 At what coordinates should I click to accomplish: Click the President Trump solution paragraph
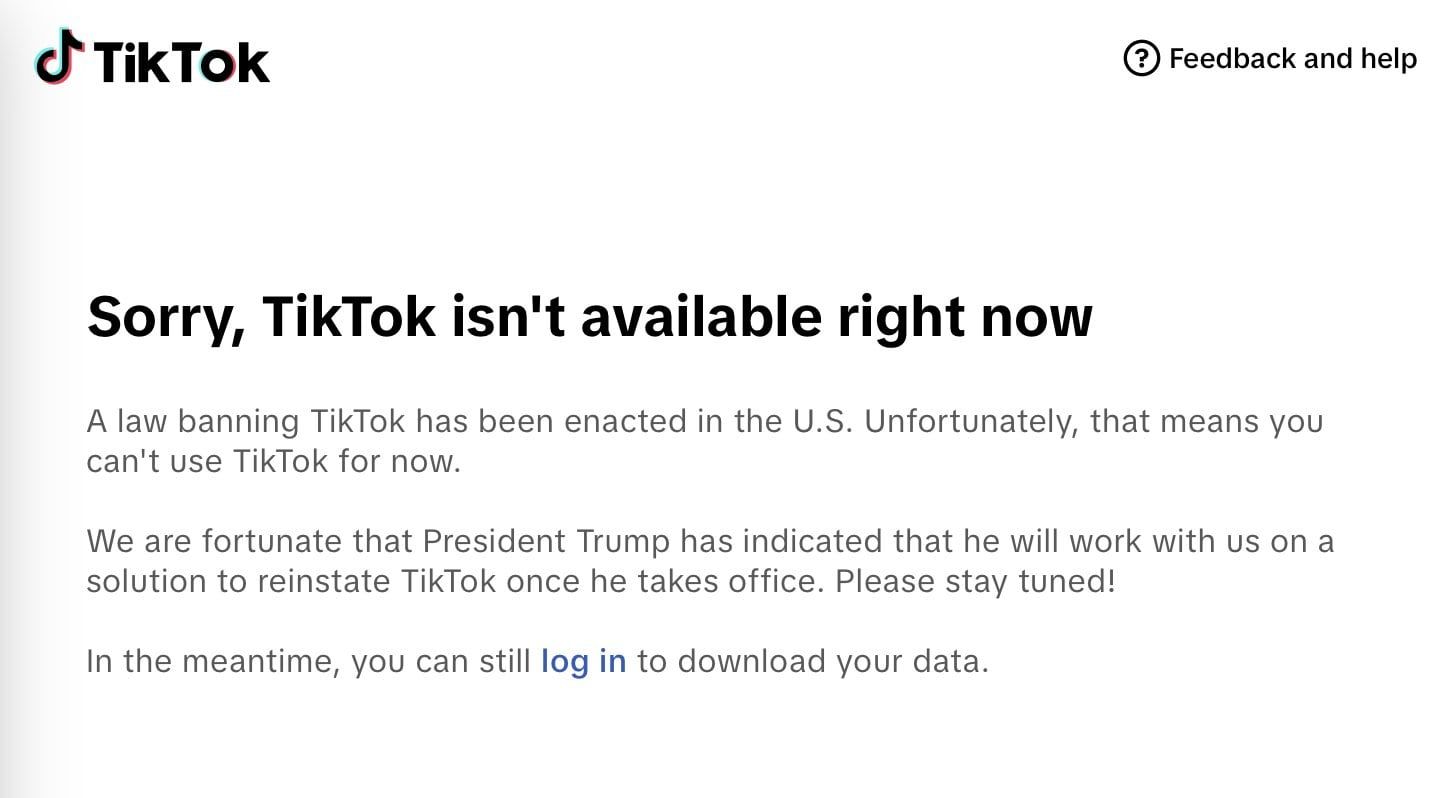click(710, 560)
